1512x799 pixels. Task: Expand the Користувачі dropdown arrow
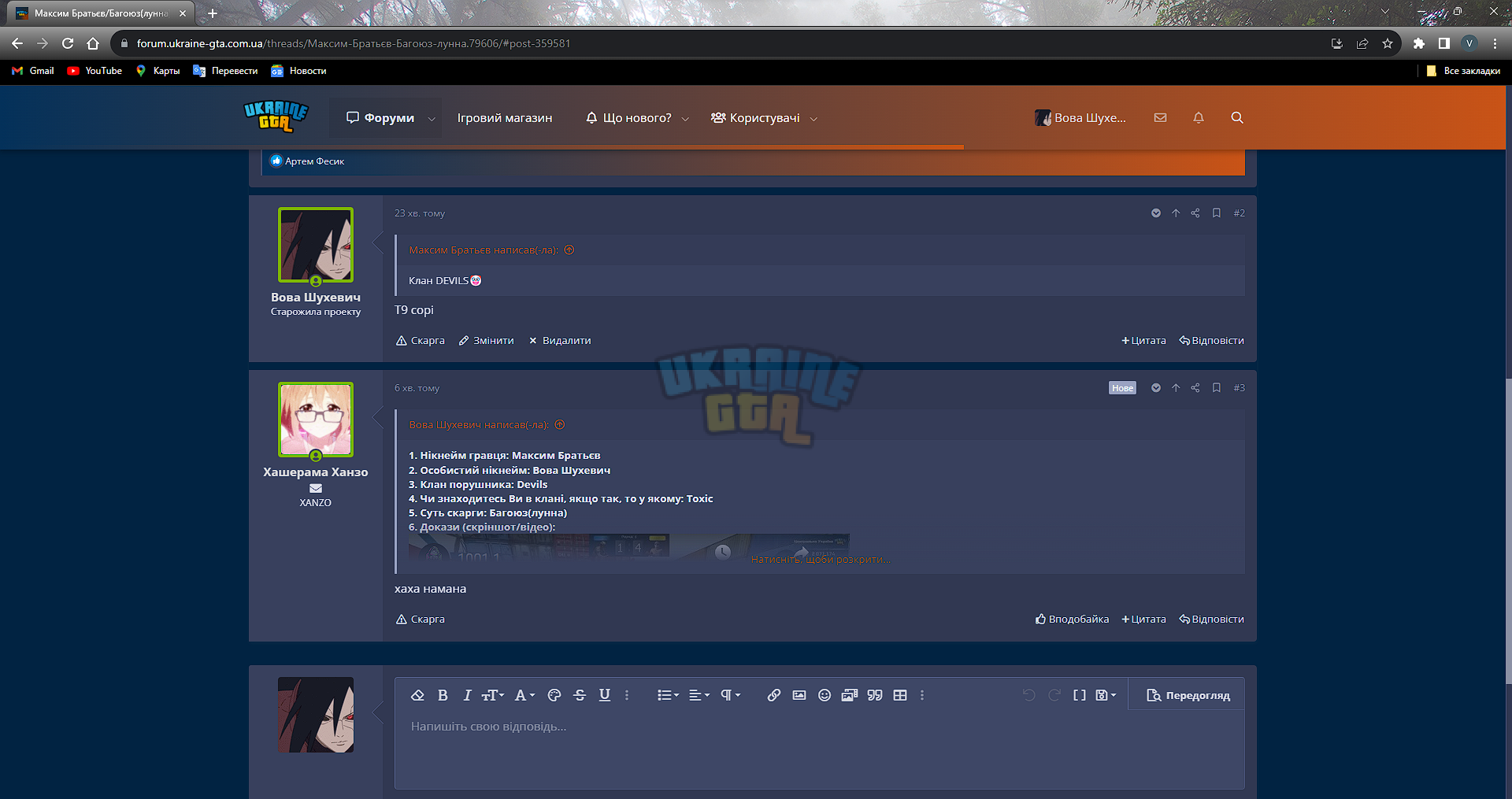[813, 119]
